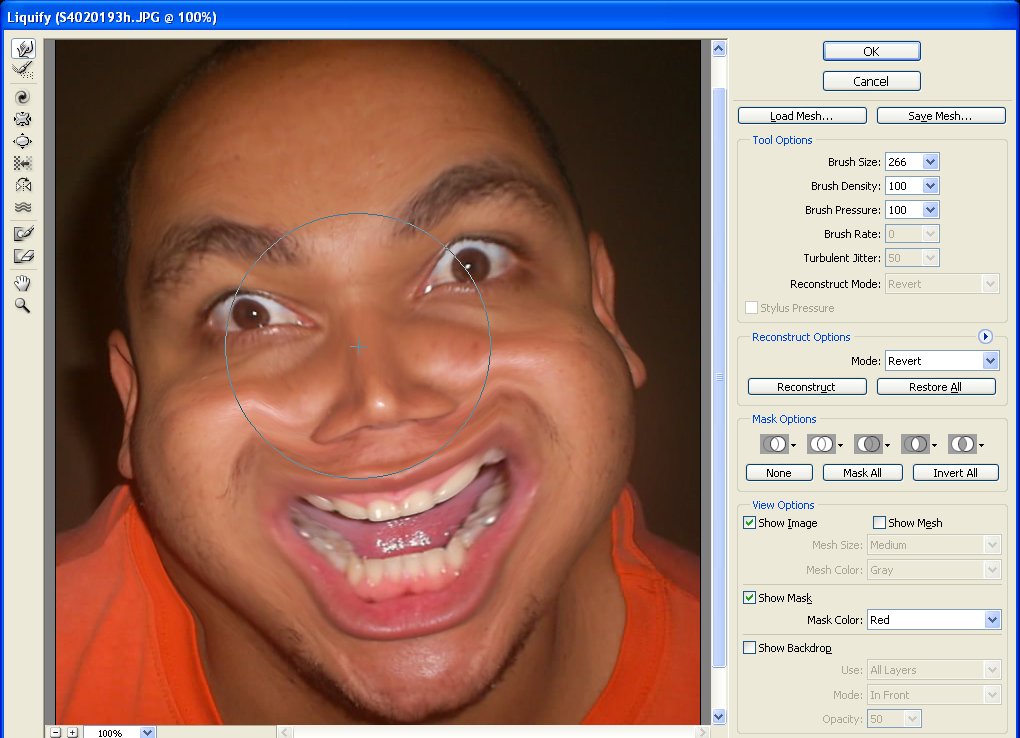Click the "Tool Options" section heading

point(782,140)
